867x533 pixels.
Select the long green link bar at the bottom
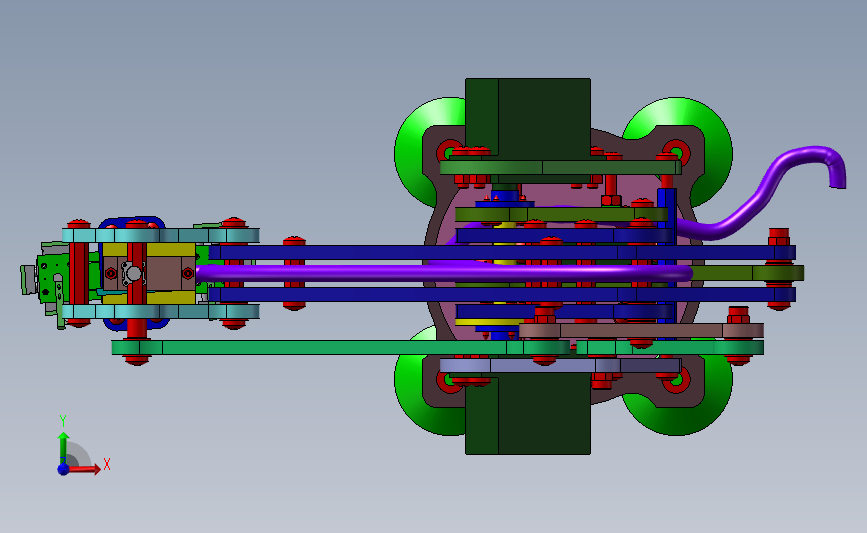pyautogui.click(x=340, y=347)
